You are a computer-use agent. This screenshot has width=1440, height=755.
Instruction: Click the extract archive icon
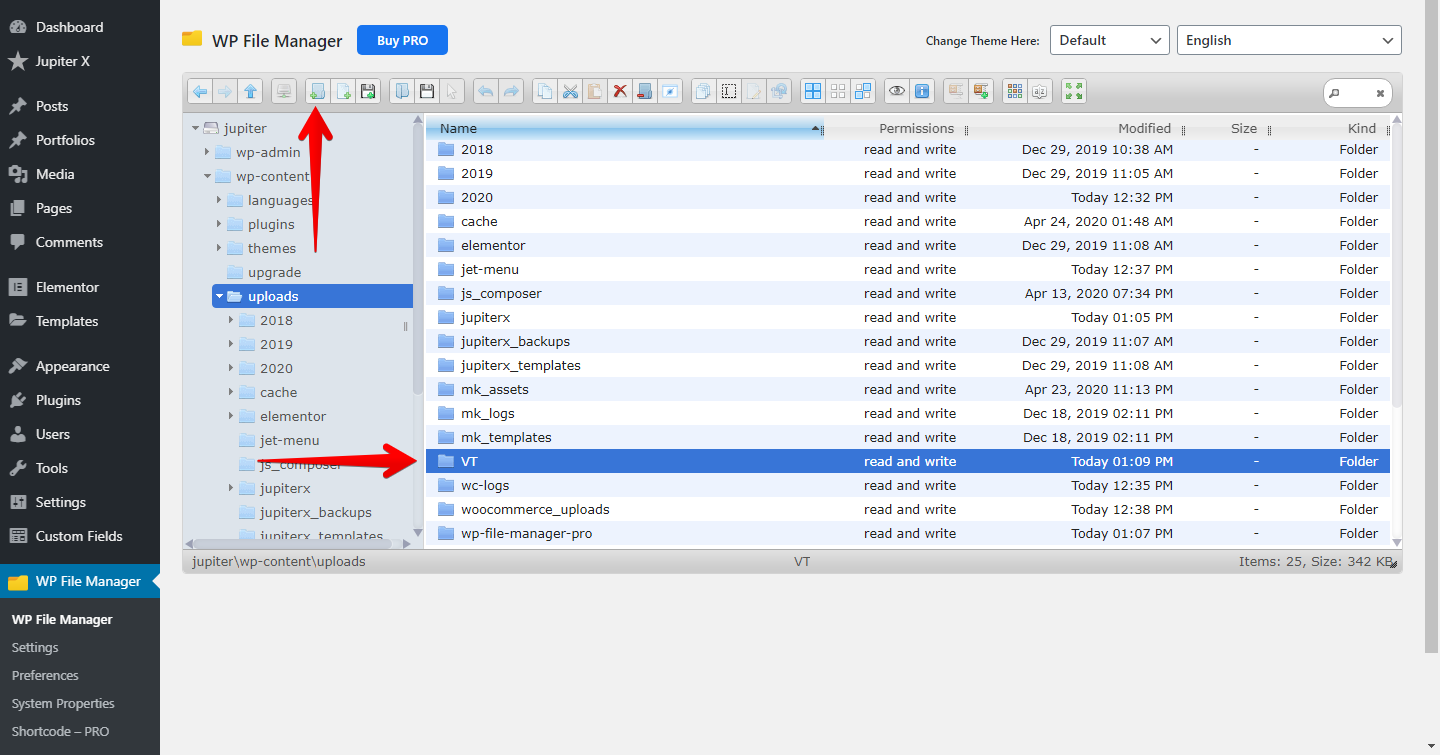(956, 91)
